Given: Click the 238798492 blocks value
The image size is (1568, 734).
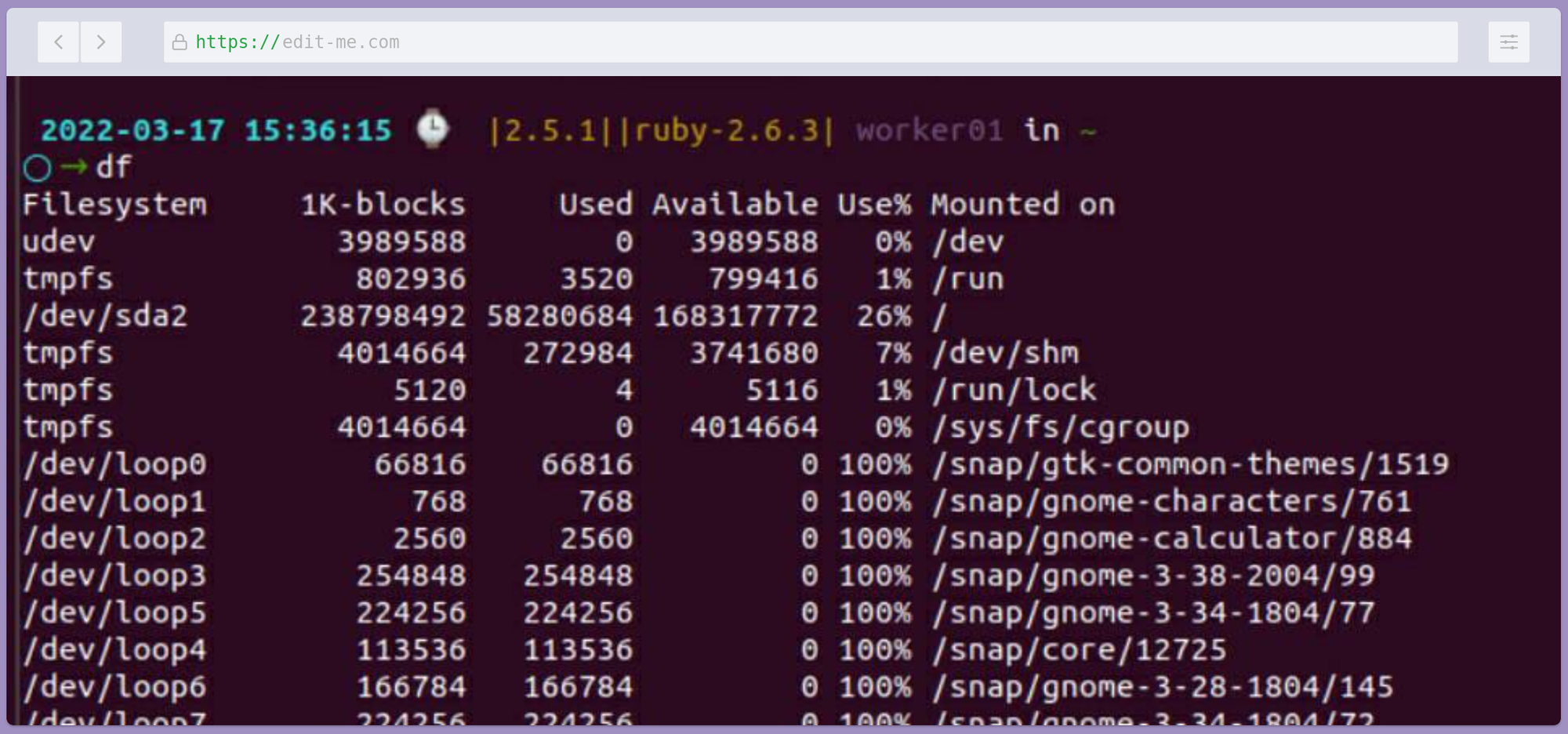Looking at the screenshot, I should (383, 316).
